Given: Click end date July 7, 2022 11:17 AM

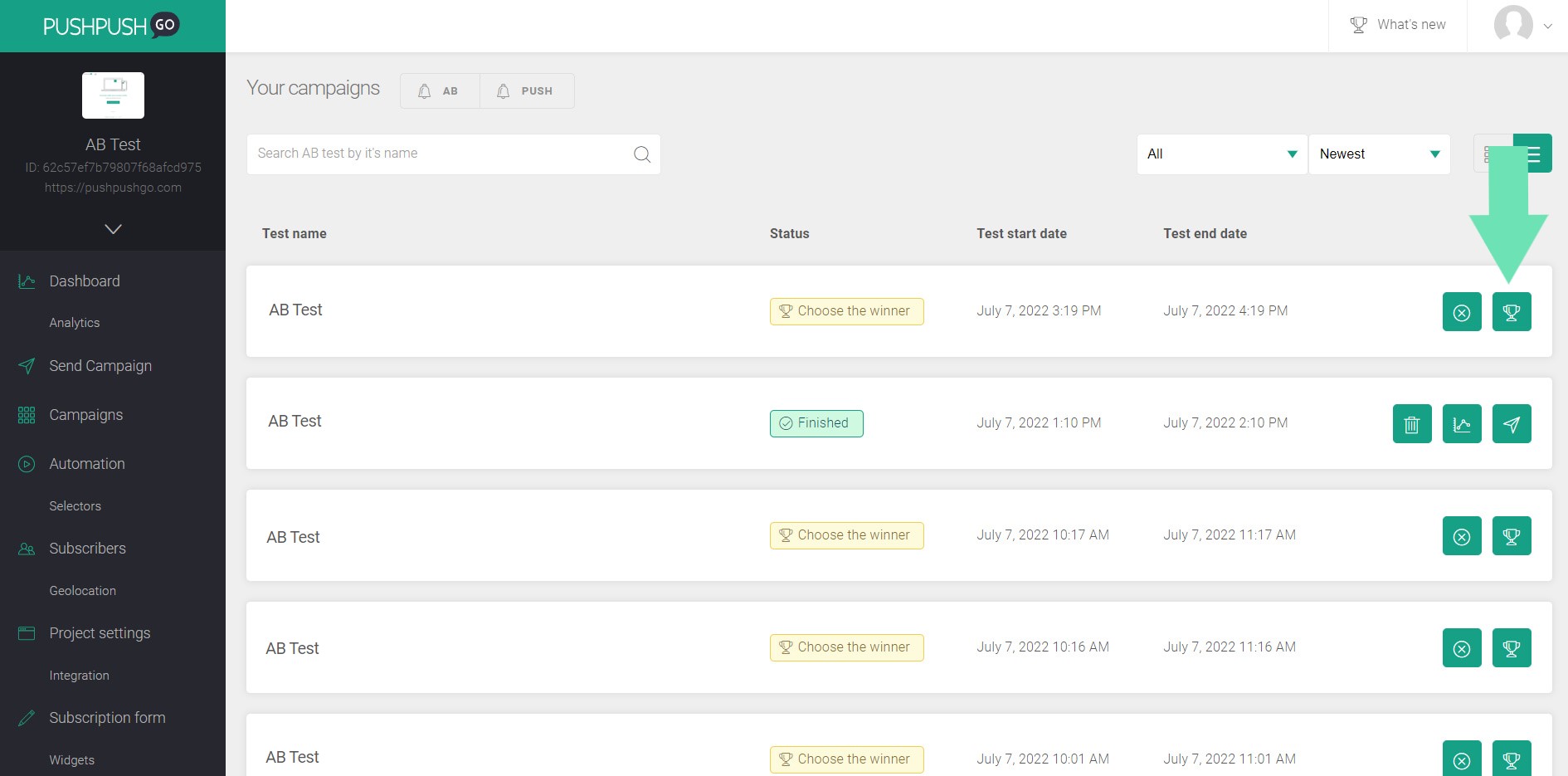Looking at the screenshot, I should 1230,535.
